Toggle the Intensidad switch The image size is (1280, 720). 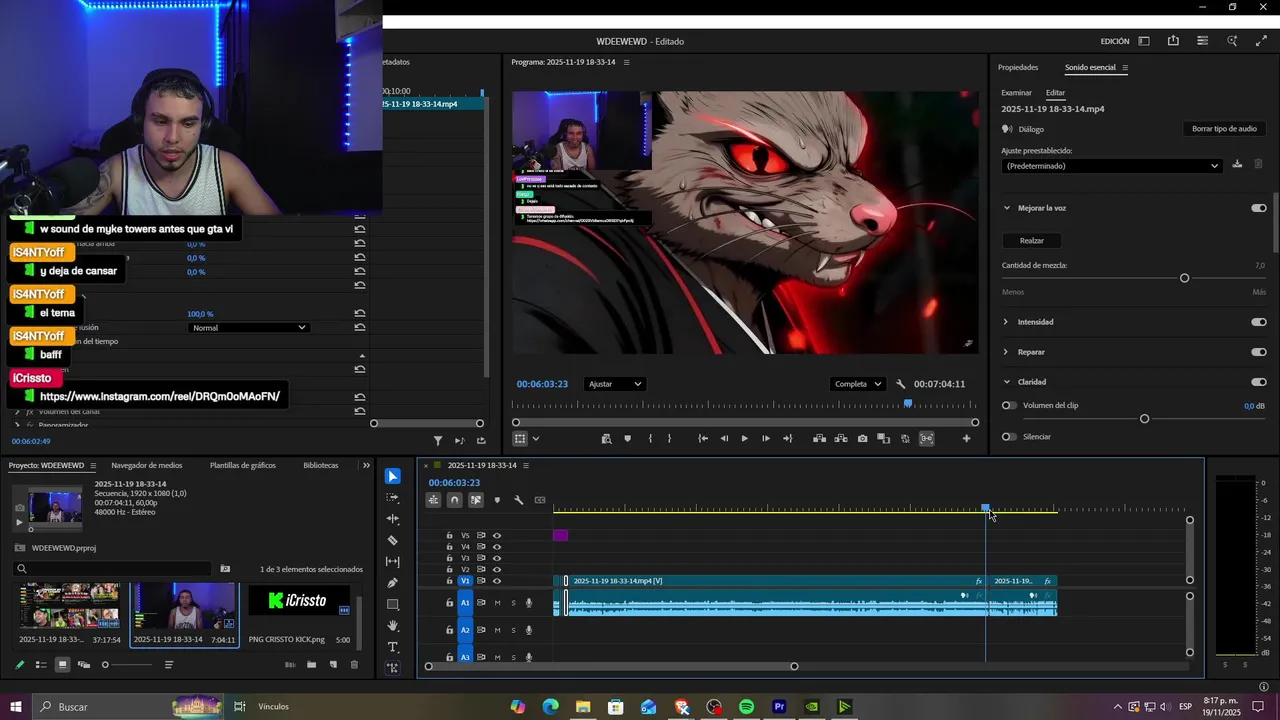coord(1259,322)
